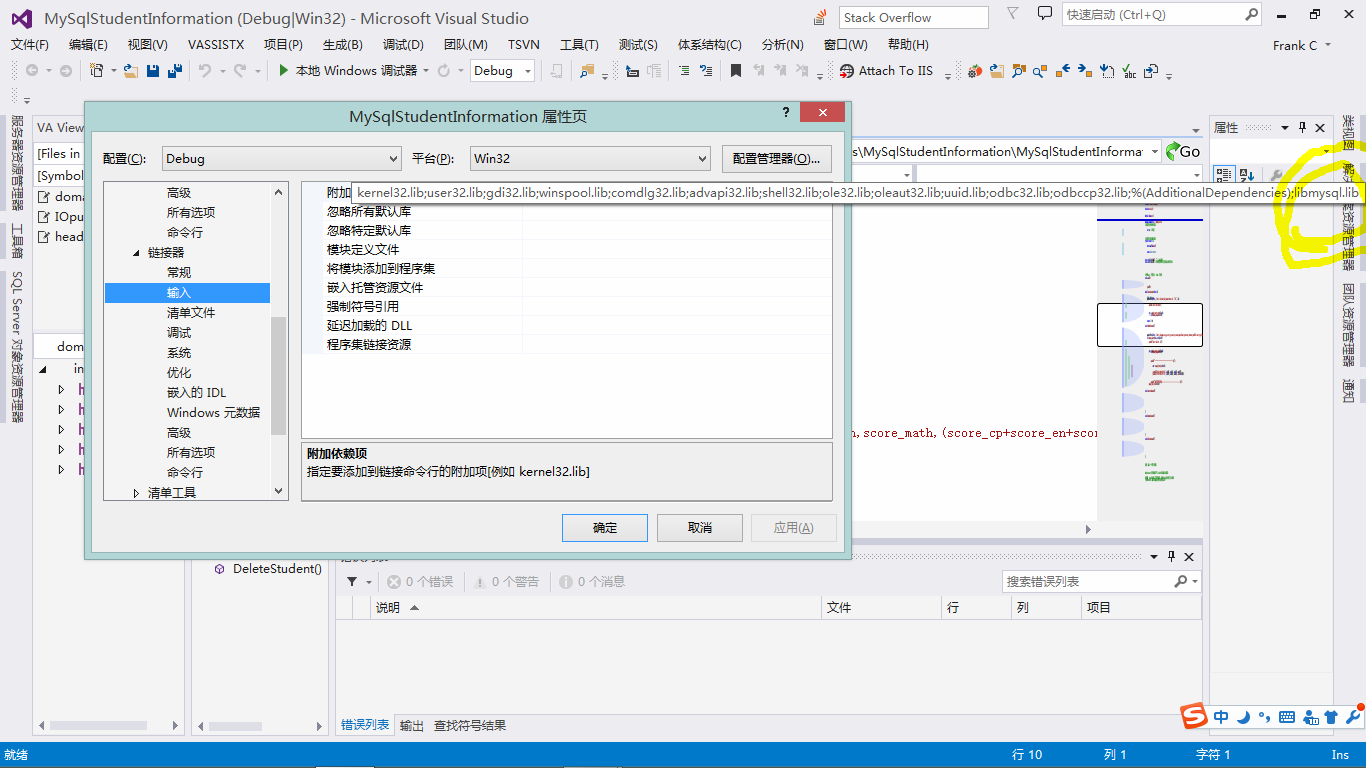The width and height of the screenshot is (1366, 768).
Task: Click the Undo arrow in toolbar
Action: 204,71
